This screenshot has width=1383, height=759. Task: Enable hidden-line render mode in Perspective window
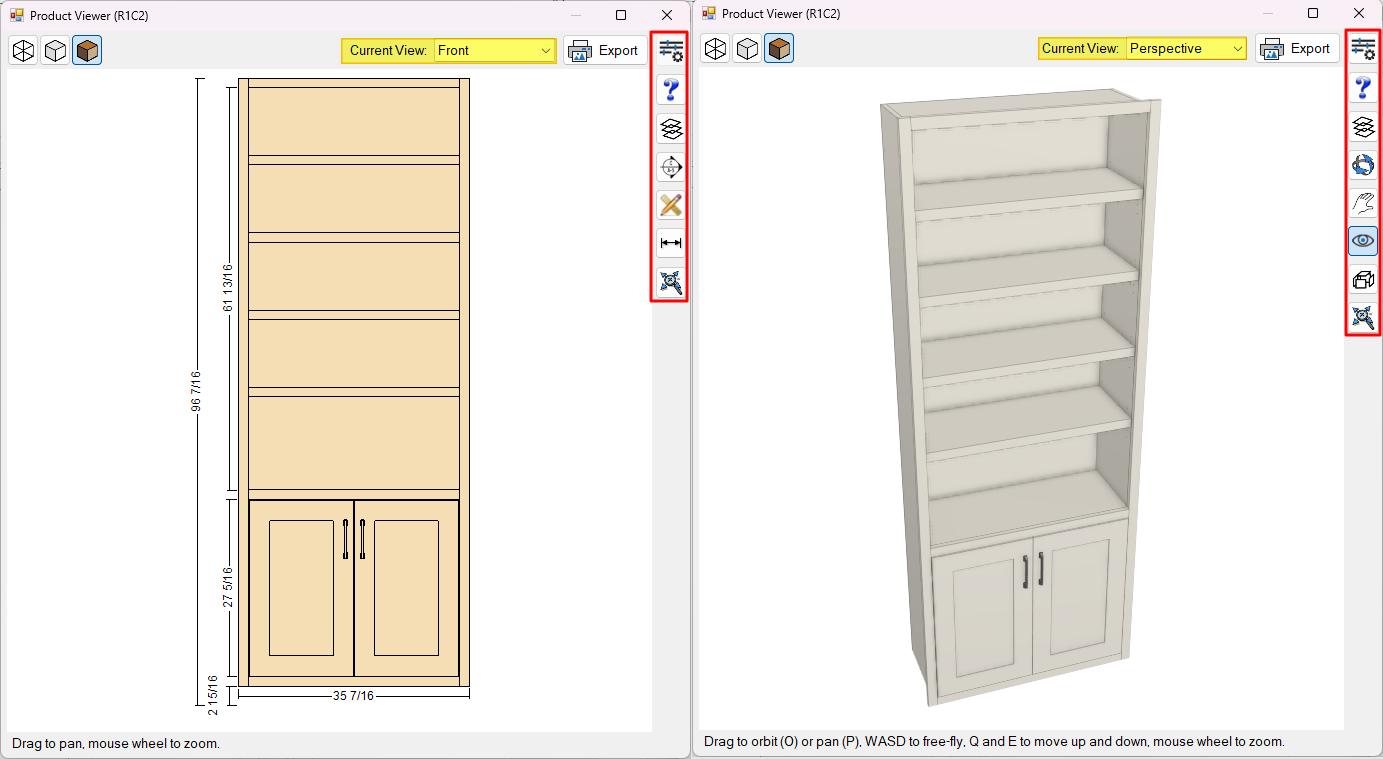747,48
